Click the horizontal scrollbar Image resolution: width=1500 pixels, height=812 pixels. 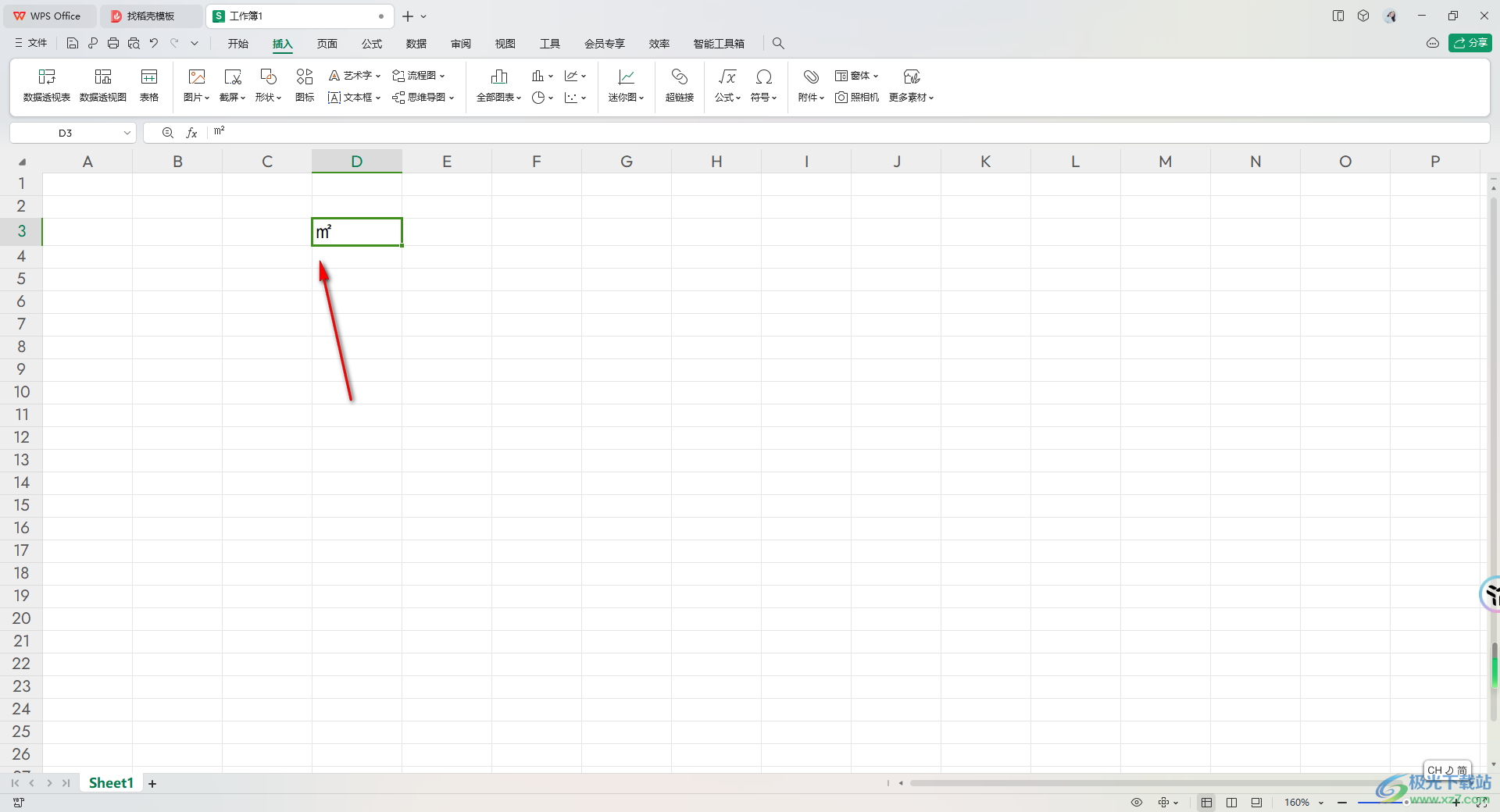1156,783
